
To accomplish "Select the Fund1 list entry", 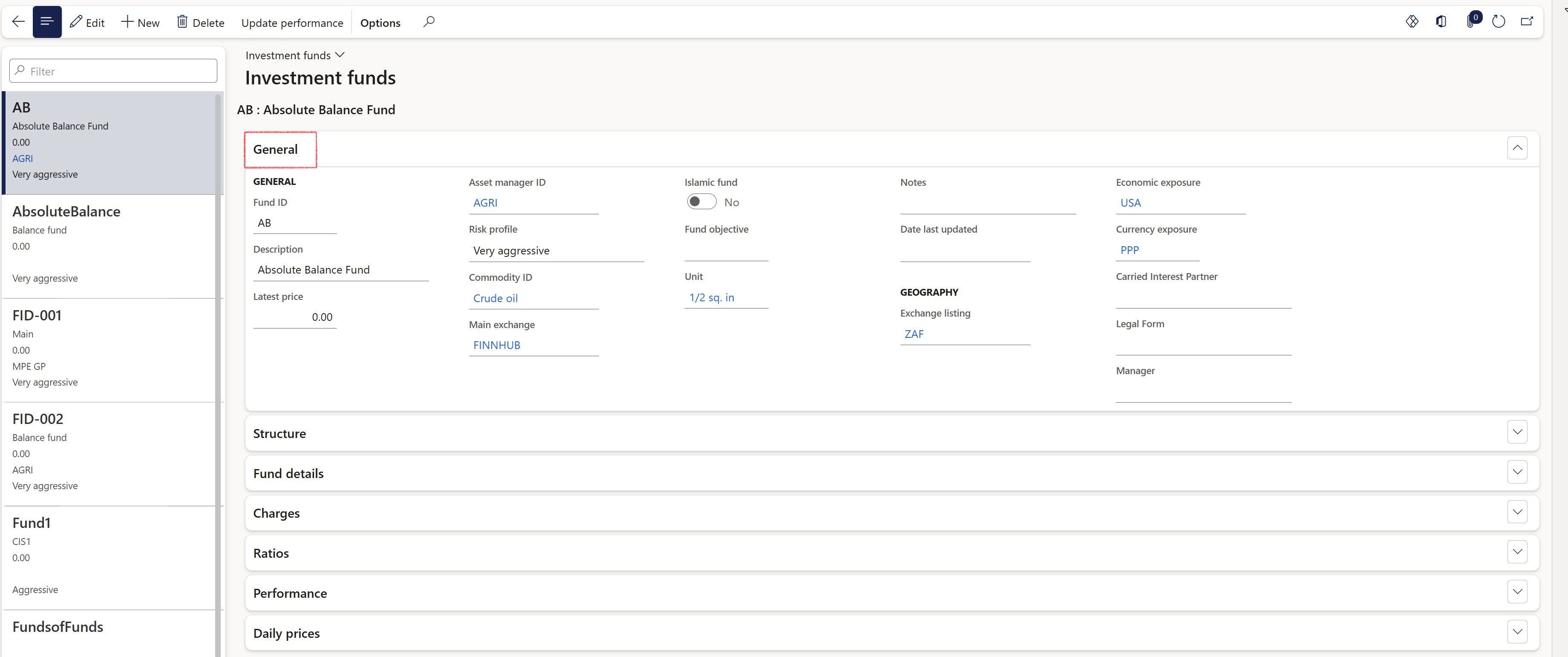I will point(110,557).
